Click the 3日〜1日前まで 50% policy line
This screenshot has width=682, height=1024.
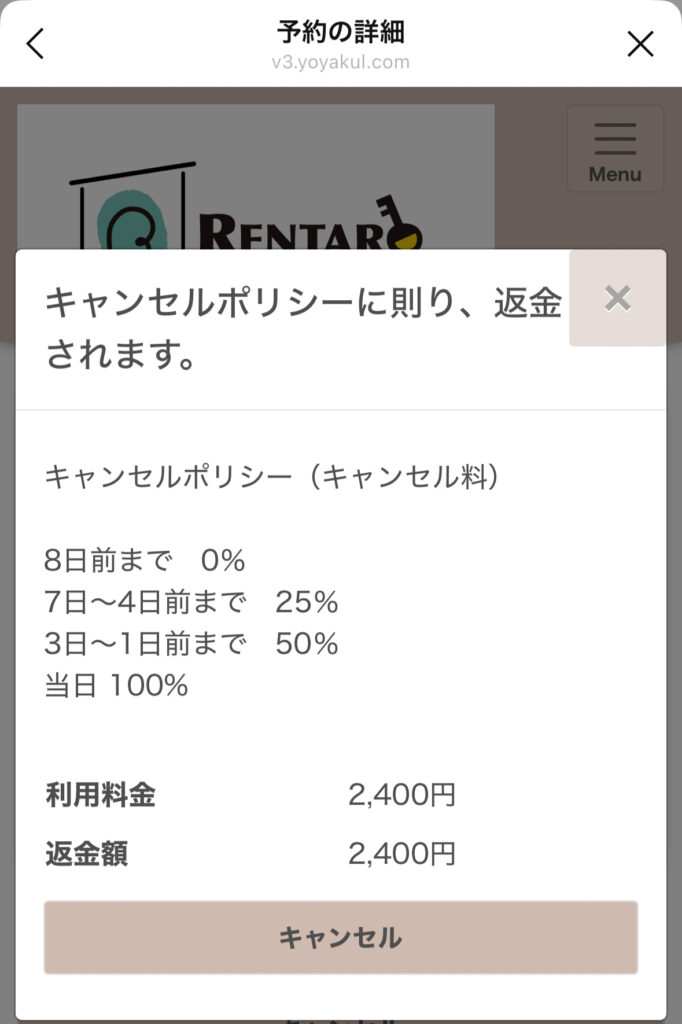pos(191,644)
